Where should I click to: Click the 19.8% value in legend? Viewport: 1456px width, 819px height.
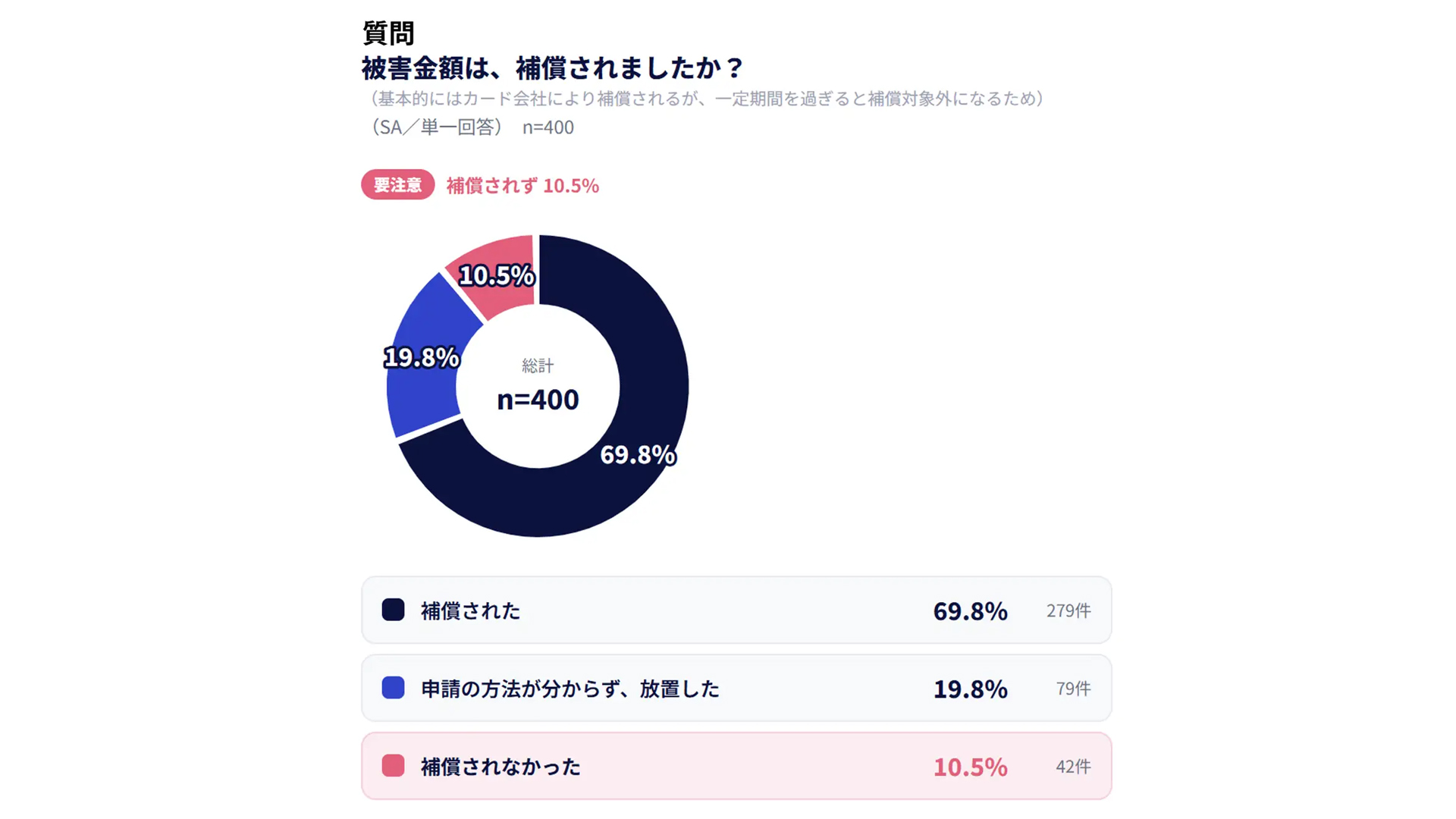click(x=970, y=689)
